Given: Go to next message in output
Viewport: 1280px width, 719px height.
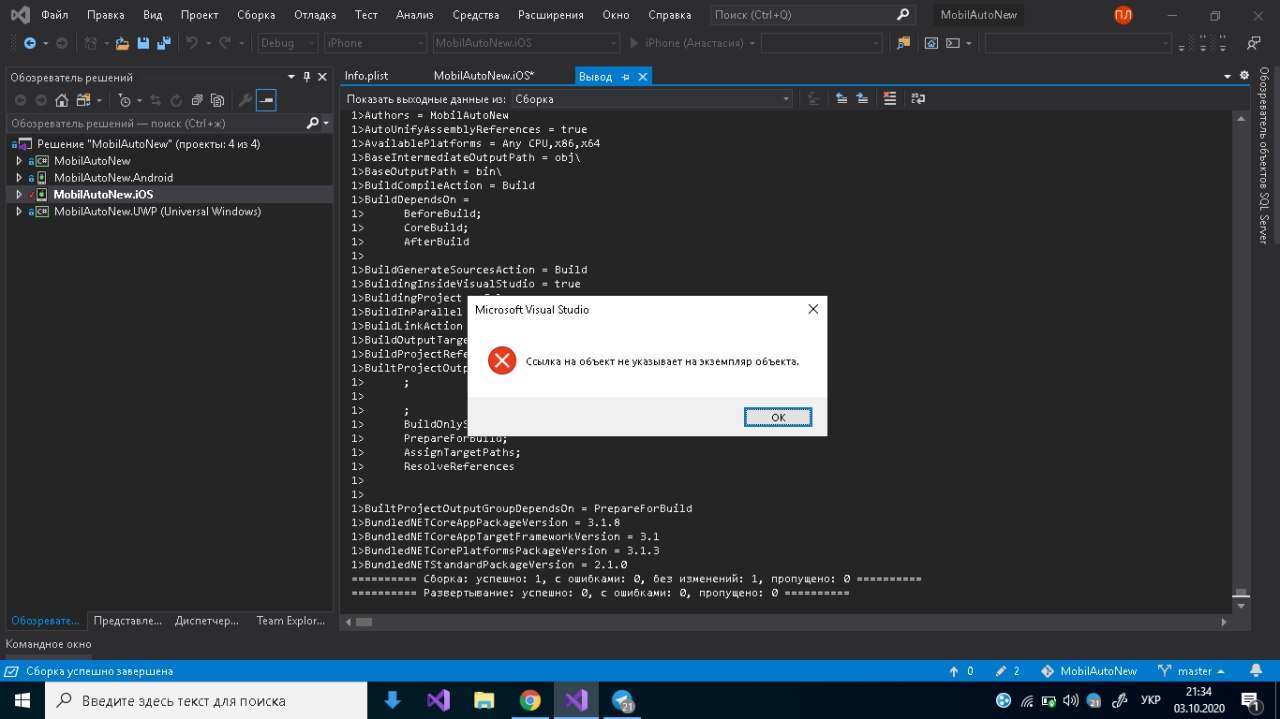Looking at the screenshot, I should pyautogui.click(x=862, y=99).
